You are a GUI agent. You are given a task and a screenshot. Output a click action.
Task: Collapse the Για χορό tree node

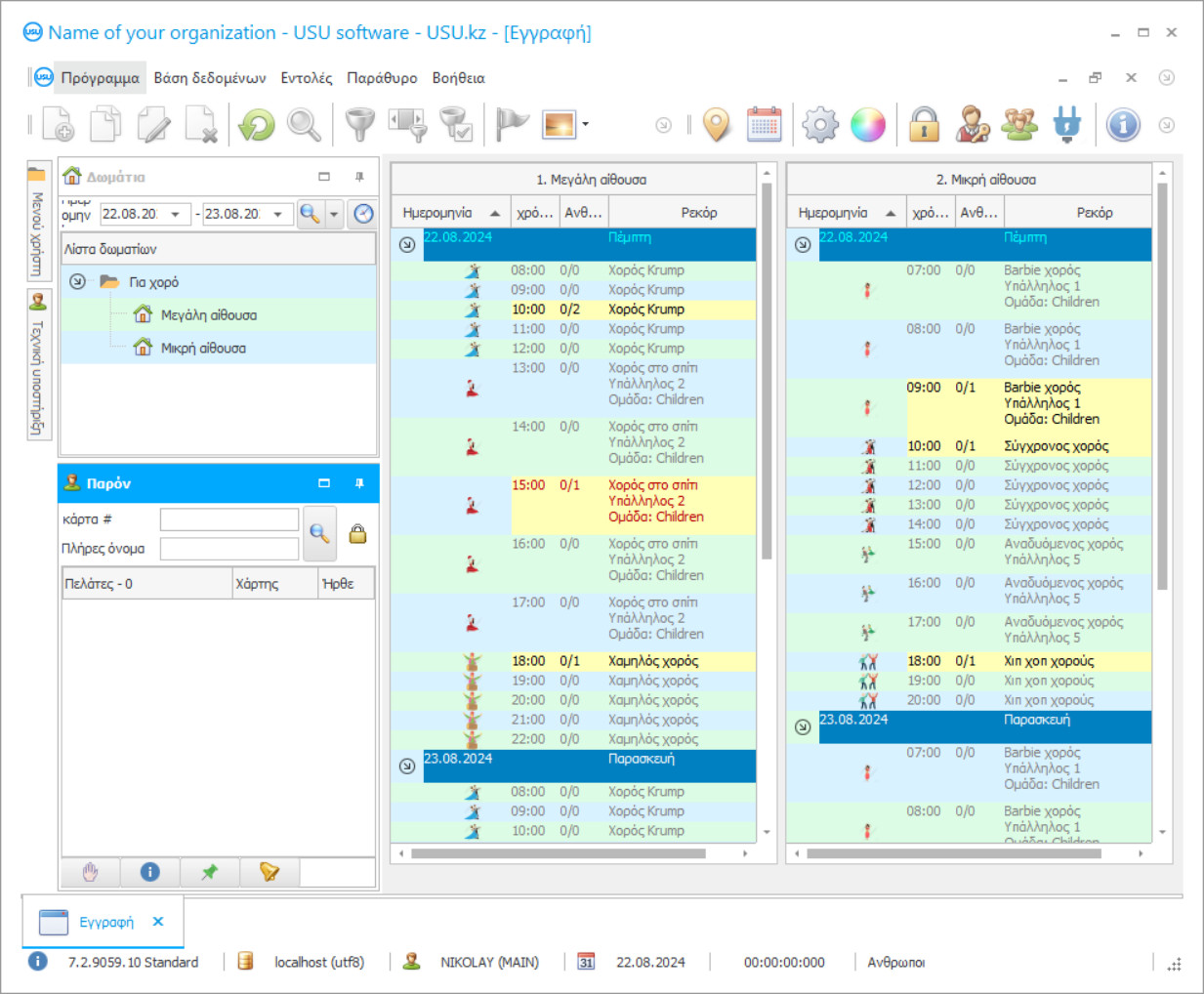77,282
